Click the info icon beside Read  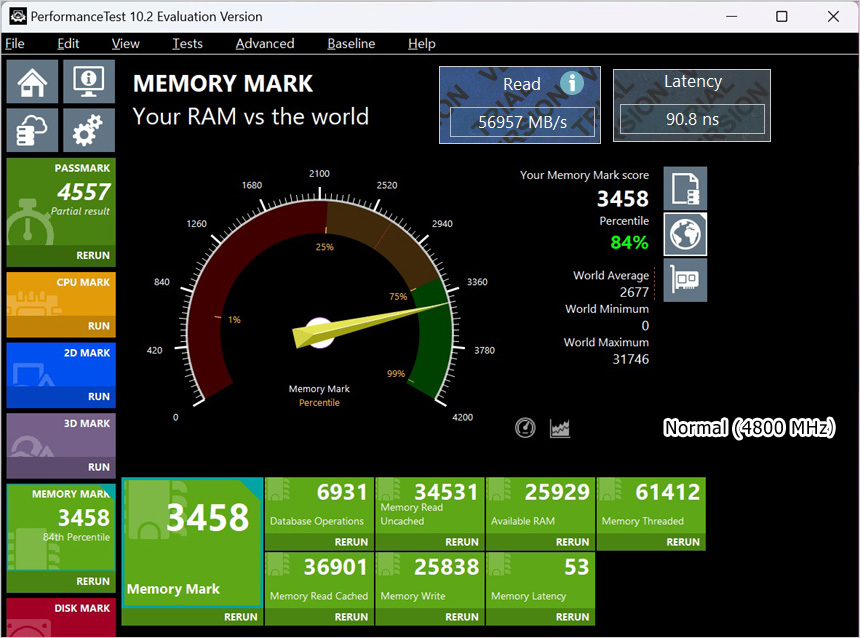(x=571, y=83)
